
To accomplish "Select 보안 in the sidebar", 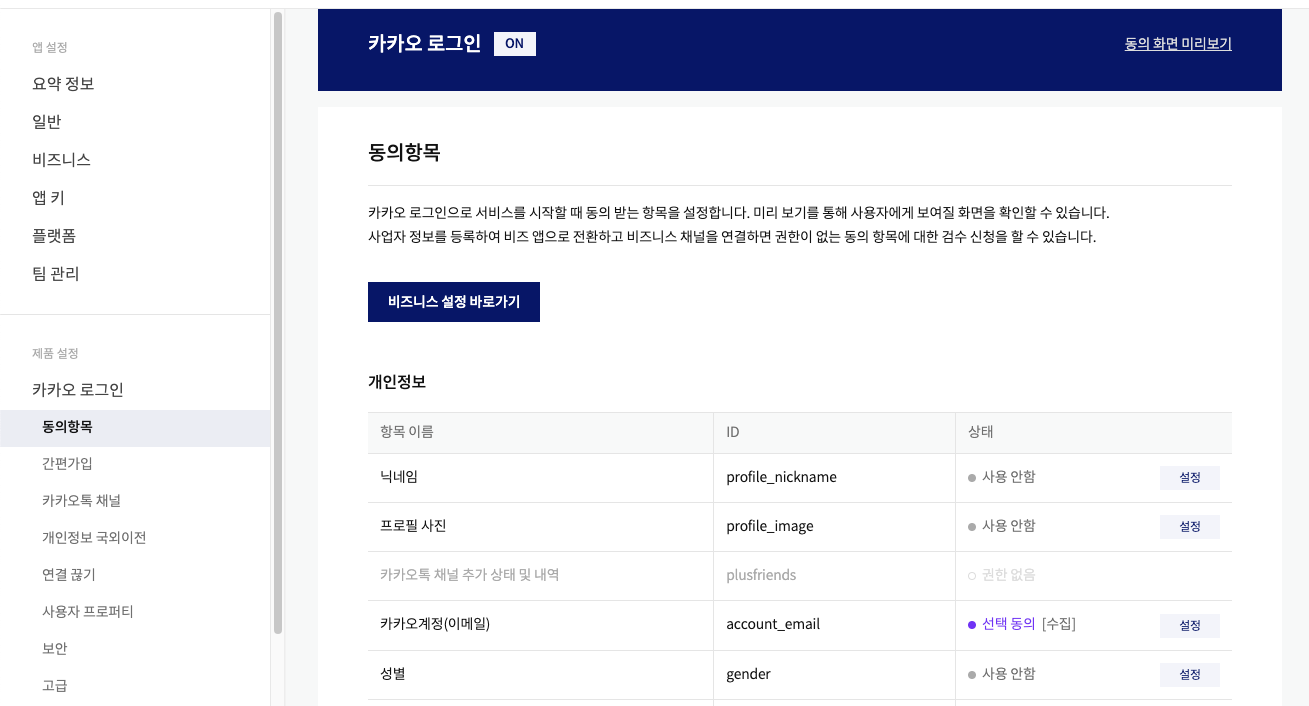I will coord(55,649).
